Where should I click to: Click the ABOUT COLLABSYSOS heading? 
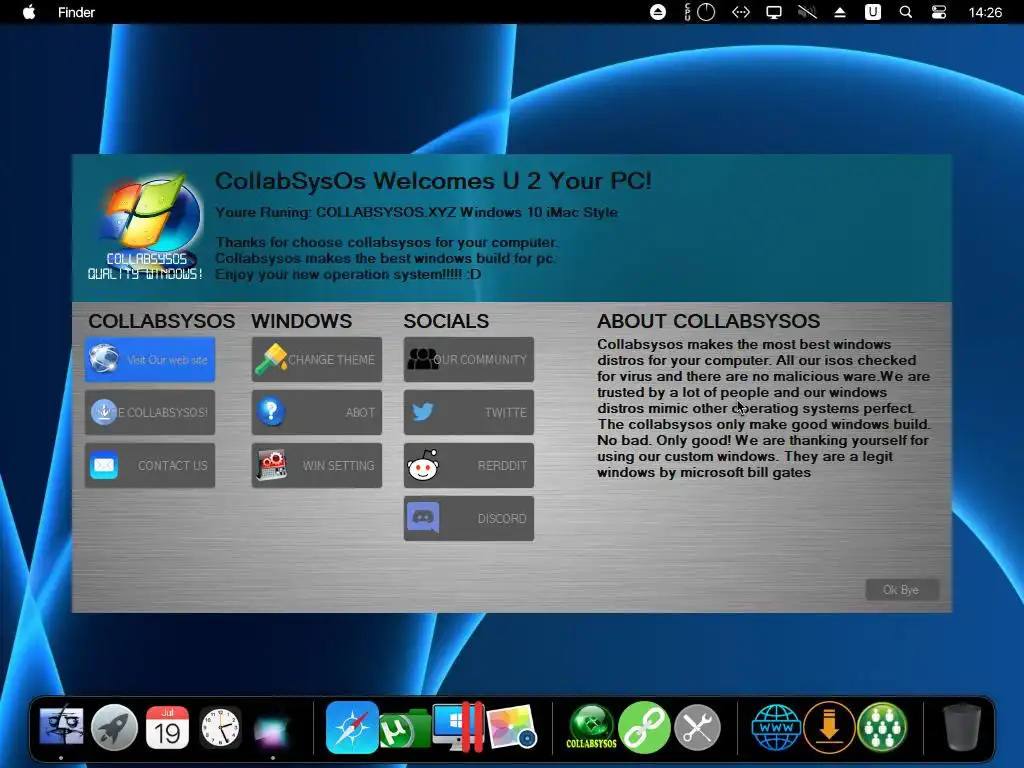pos(709,321)
